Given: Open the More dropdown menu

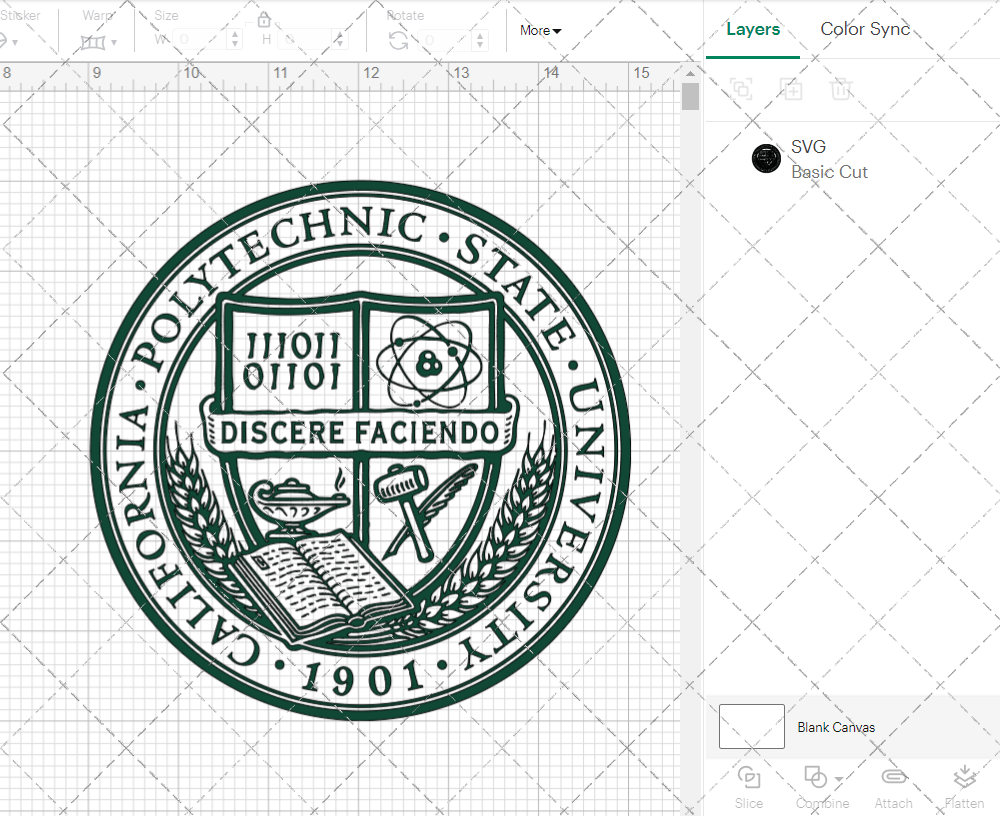Looking at the screenshot, I should click(539, 31).
